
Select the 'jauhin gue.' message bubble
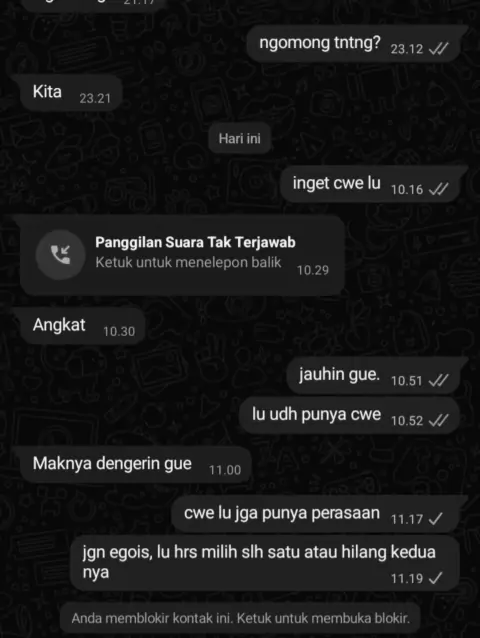pyautogui.click(x=374, y=375)
